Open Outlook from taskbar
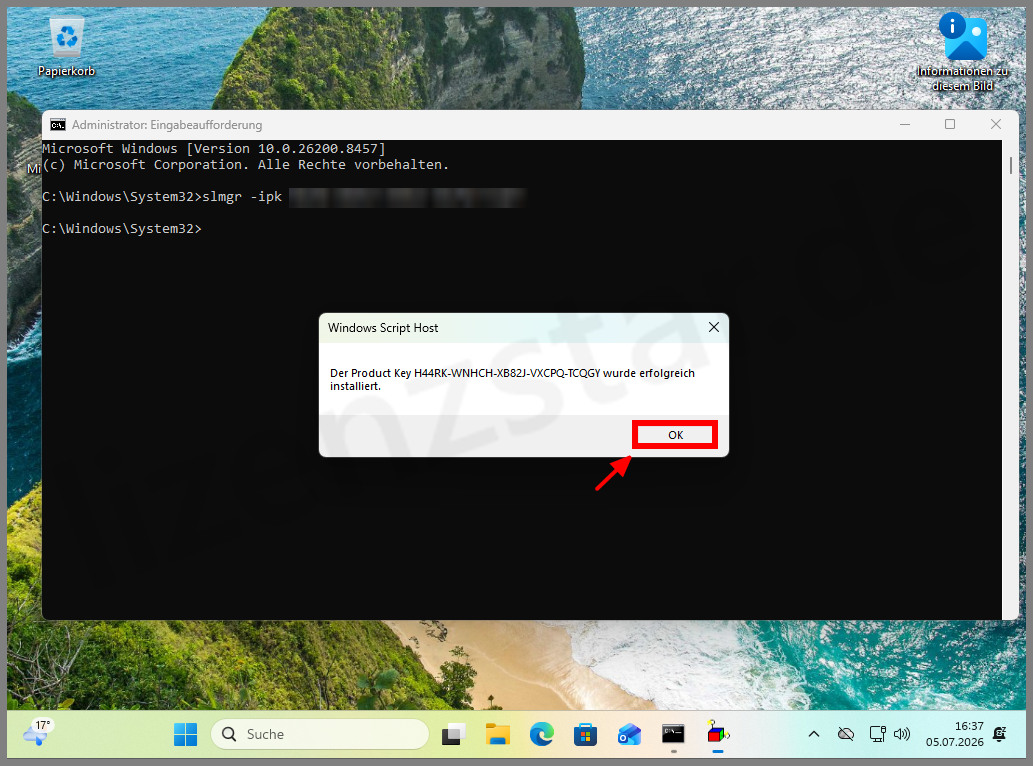Image resolution: width=1033 pixels, height=766 pixels. (629, 734)
